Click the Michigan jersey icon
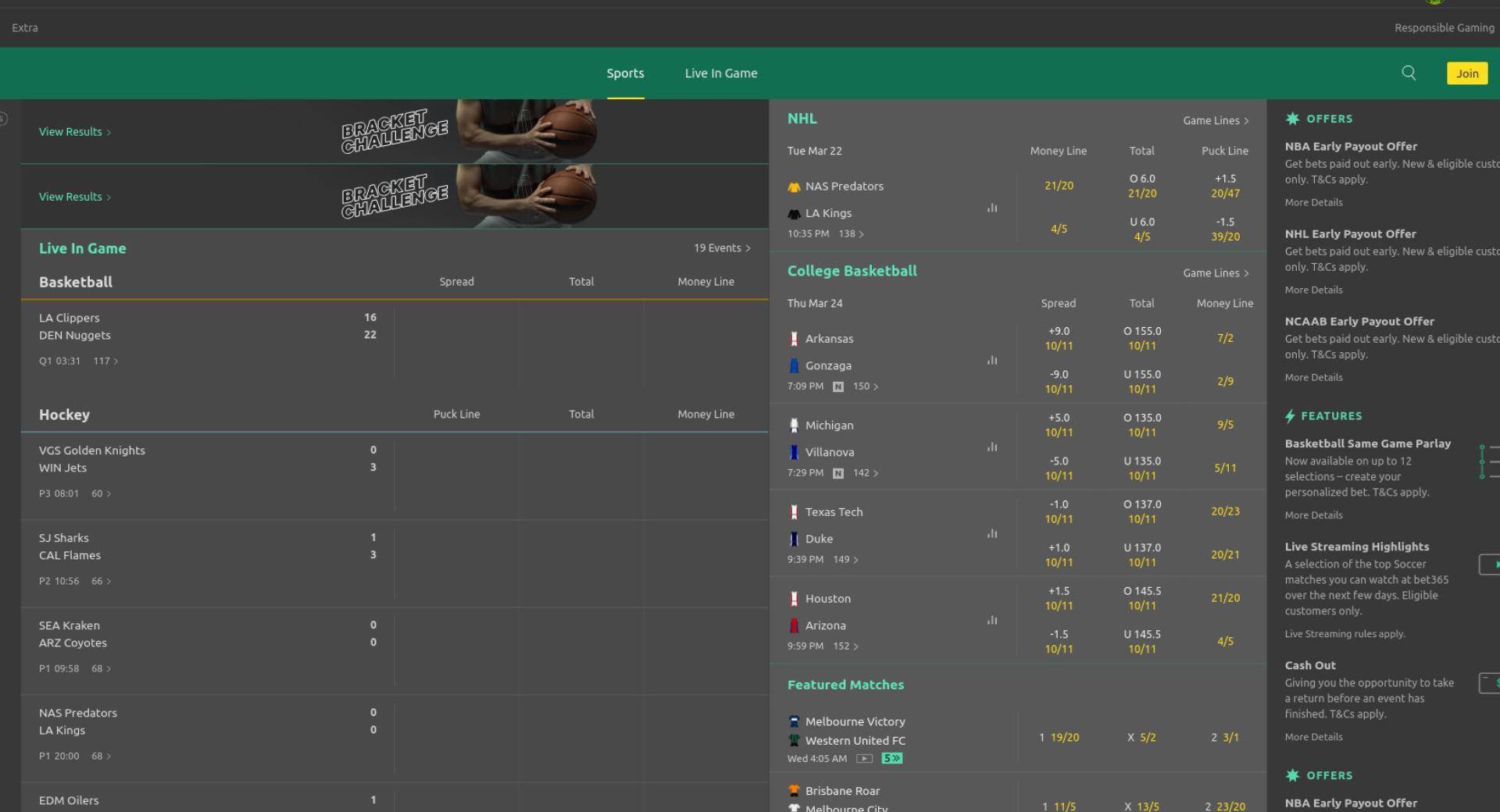This screenshot has width=1500, height=812. (794, 426)
